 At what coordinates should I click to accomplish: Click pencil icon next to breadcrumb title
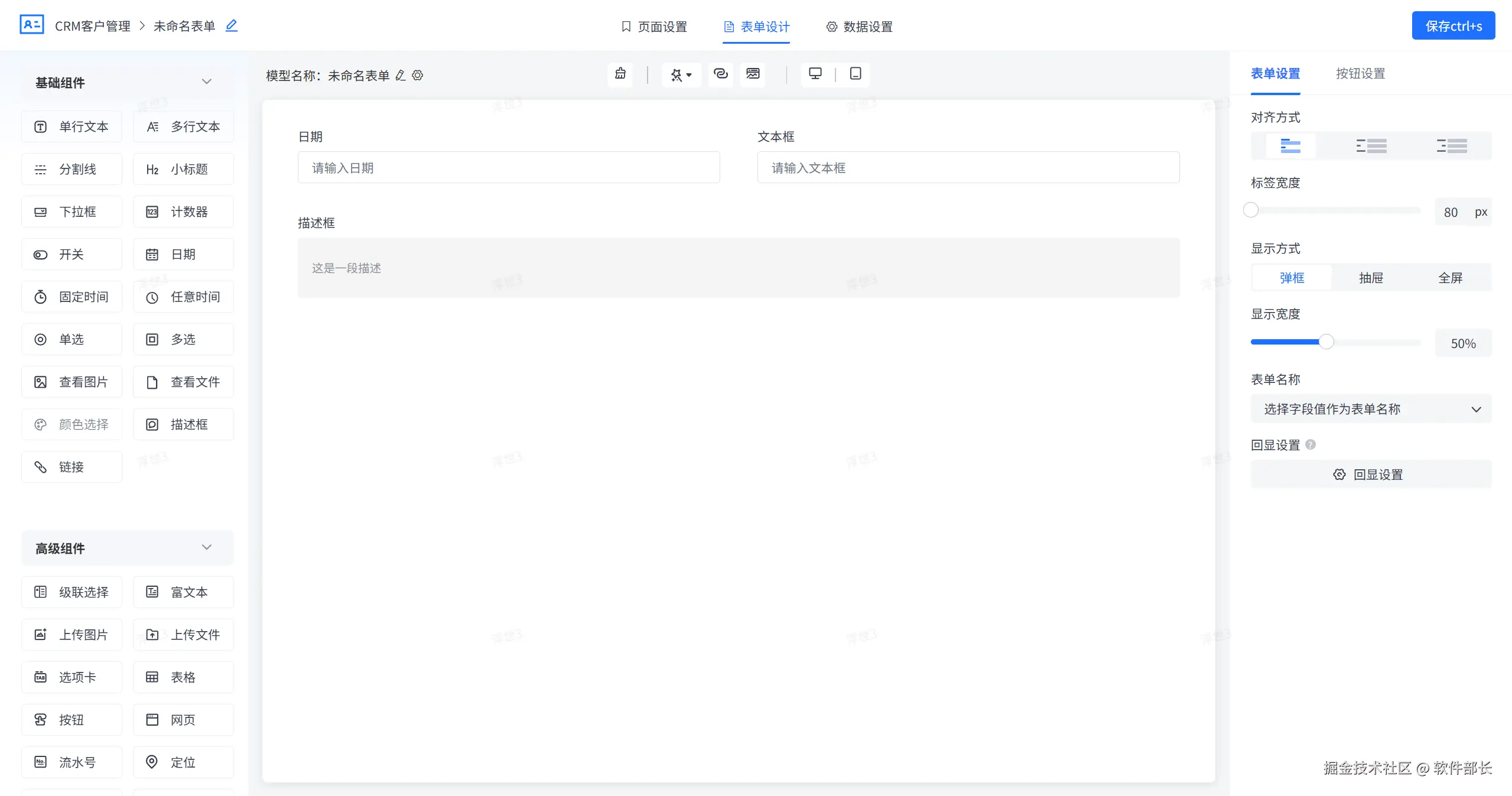pyautogui.click(x=232, y=25)
